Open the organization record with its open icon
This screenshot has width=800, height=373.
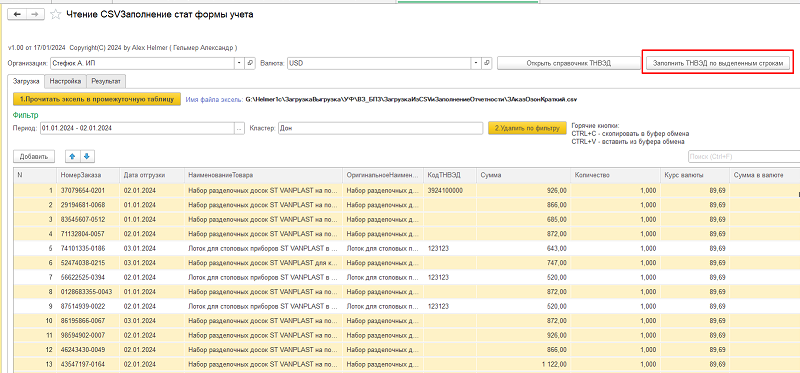[250, 63]
